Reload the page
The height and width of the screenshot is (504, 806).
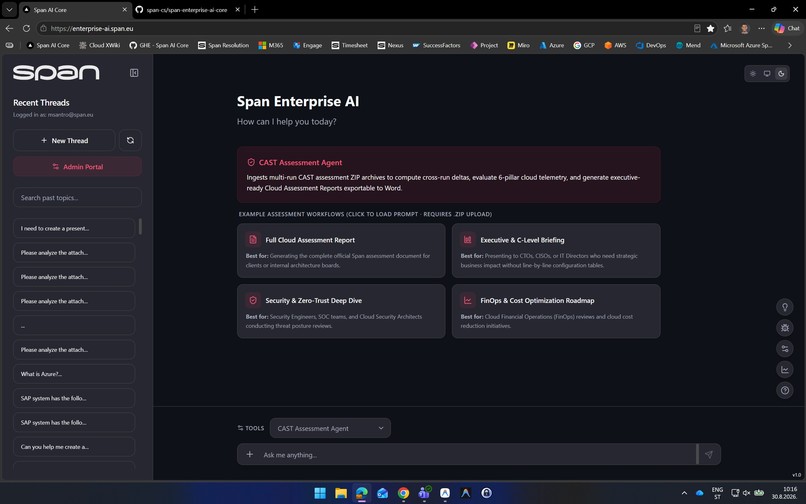(x=26, y=28)
